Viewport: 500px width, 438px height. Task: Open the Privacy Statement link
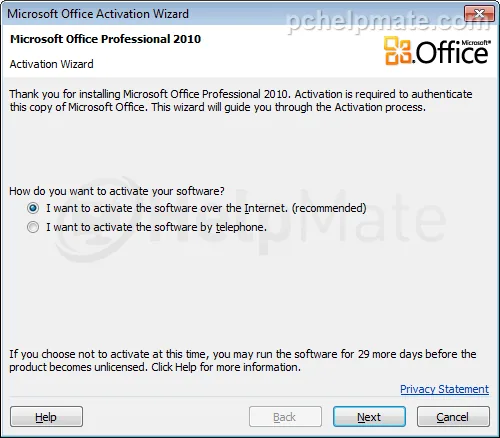click(444, 389)
